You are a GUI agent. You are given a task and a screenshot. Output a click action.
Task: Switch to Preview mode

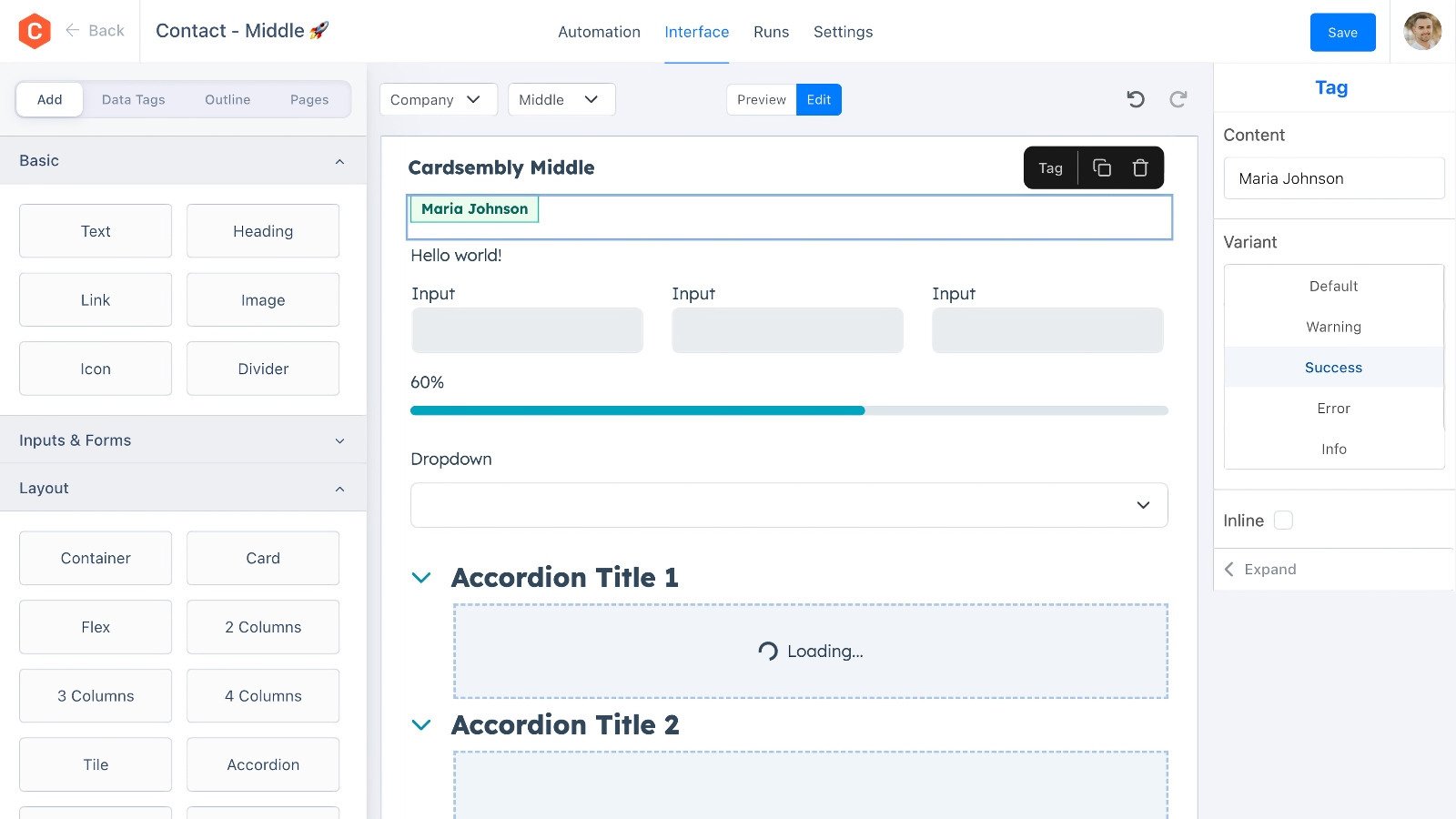(761, 100)
